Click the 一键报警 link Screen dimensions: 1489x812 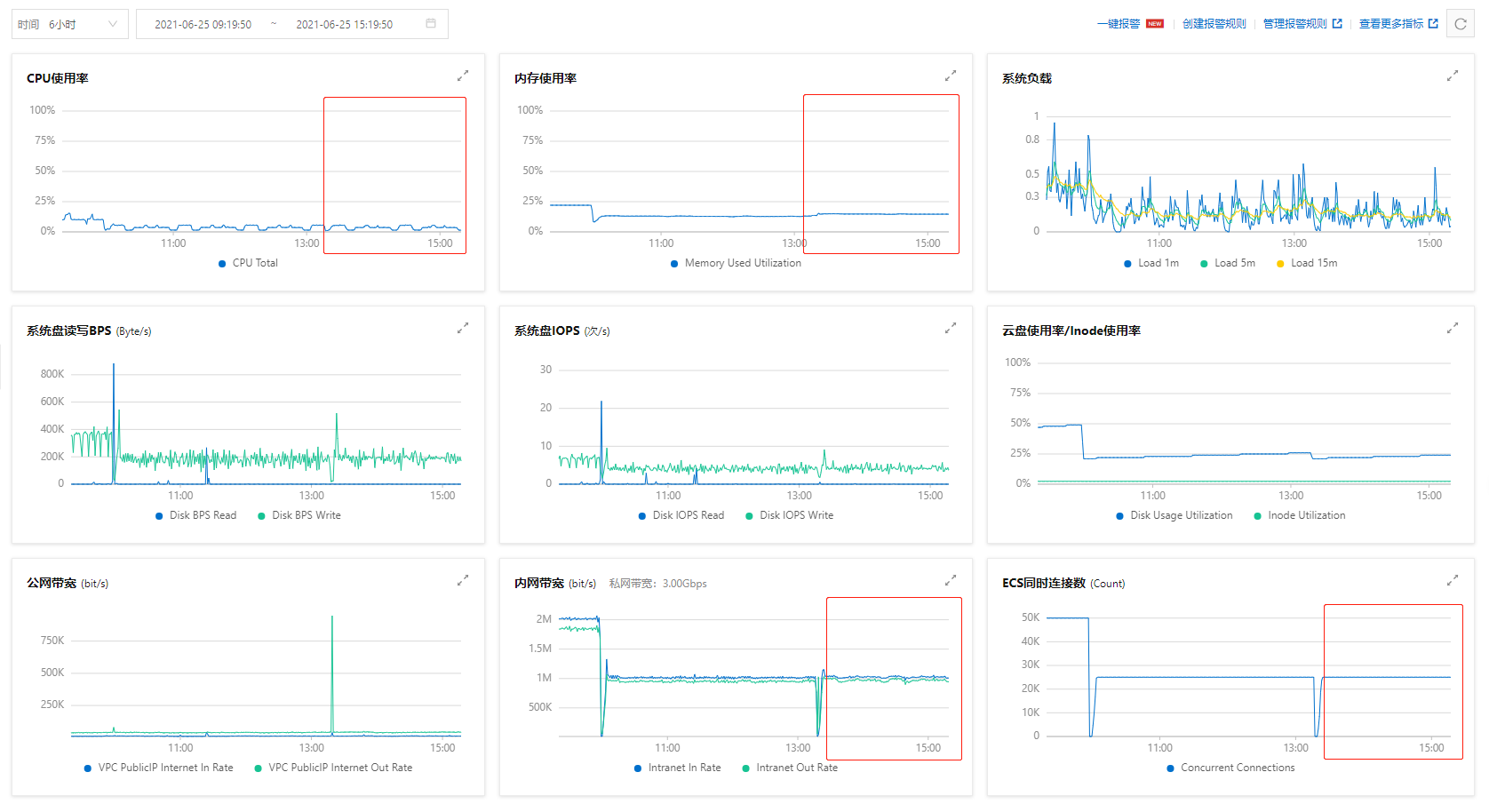[1119, 24]
